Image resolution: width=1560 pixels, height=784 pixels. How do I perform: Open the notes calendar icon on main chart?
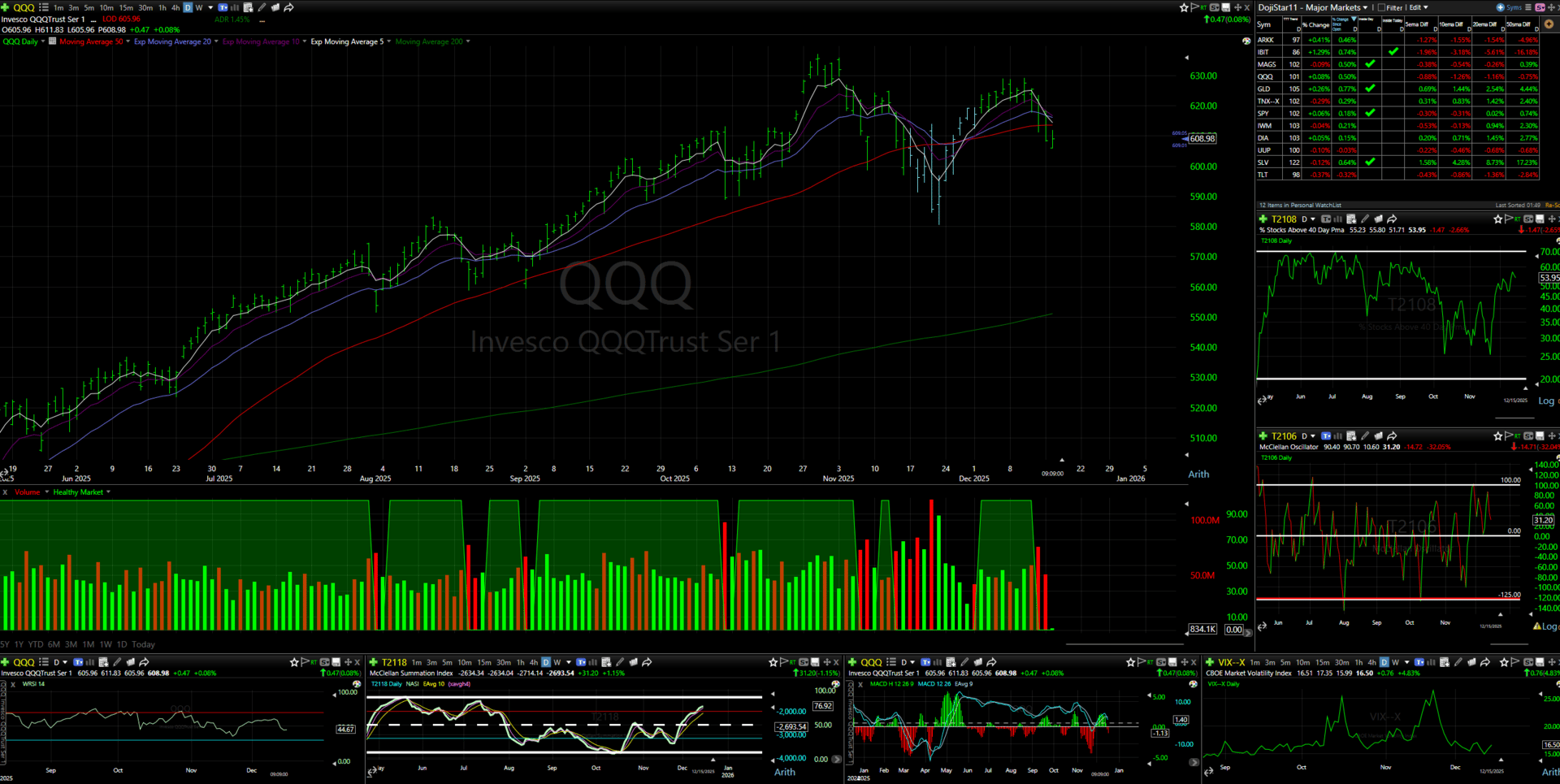[249, 7]
